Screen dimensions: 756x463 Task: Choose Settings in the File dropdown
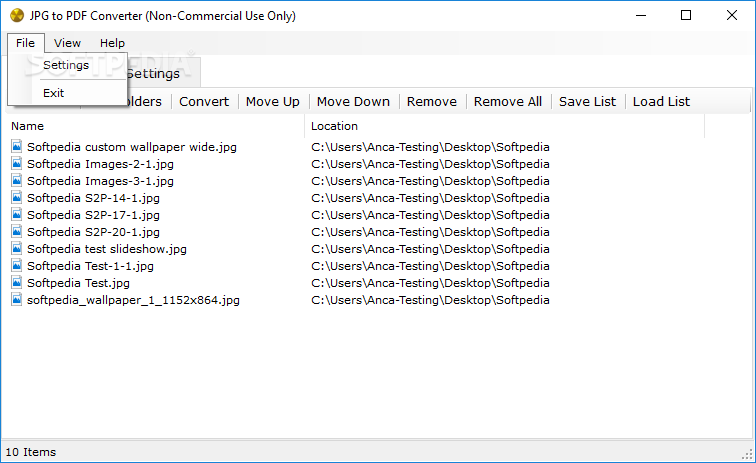(x=66, y=65)
